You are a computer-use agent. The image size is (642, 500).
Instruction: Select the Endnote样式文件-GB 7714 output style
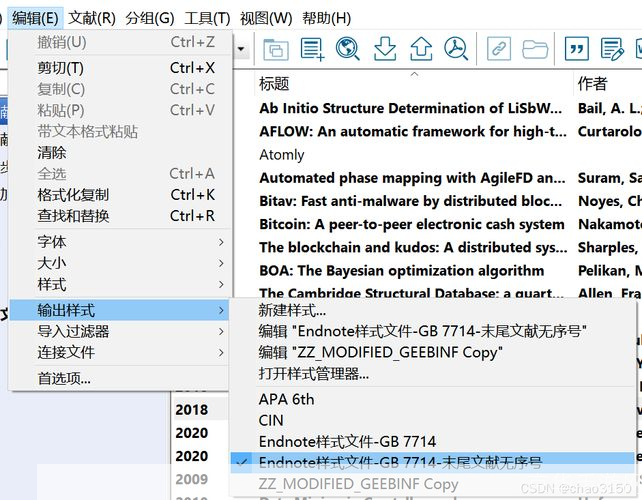point(432,442)
